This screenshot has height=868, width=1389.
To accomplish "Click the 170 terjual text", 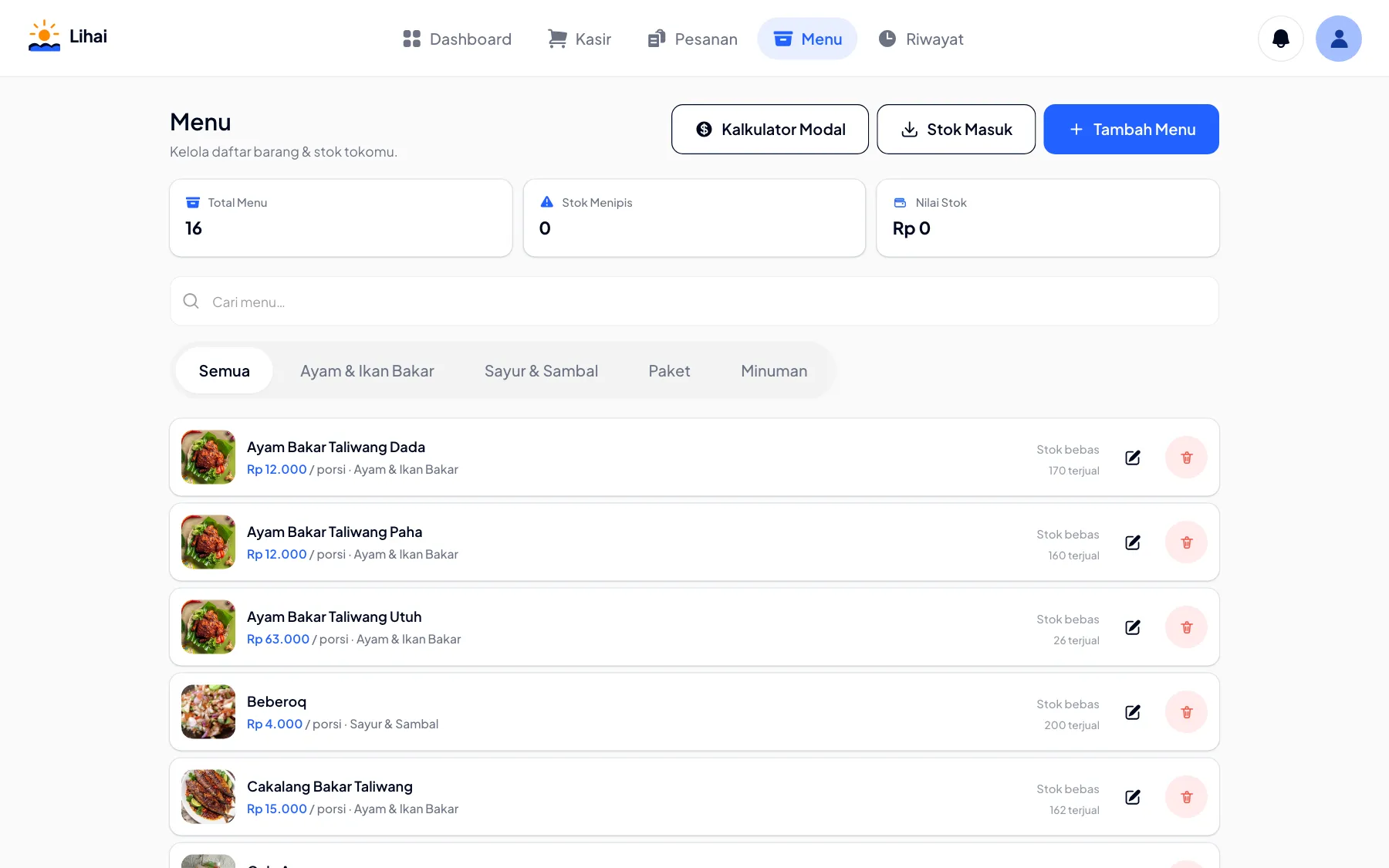I will click(x=1073, y=471).
